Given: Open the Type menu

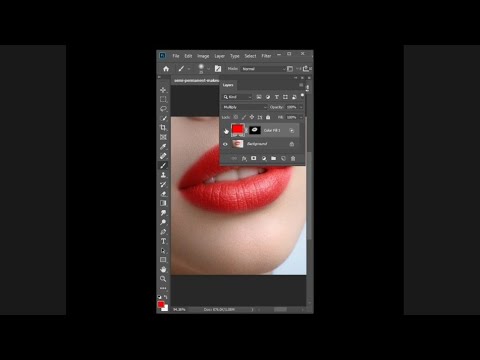Looking at the screenshot, I should pos(235,56).
